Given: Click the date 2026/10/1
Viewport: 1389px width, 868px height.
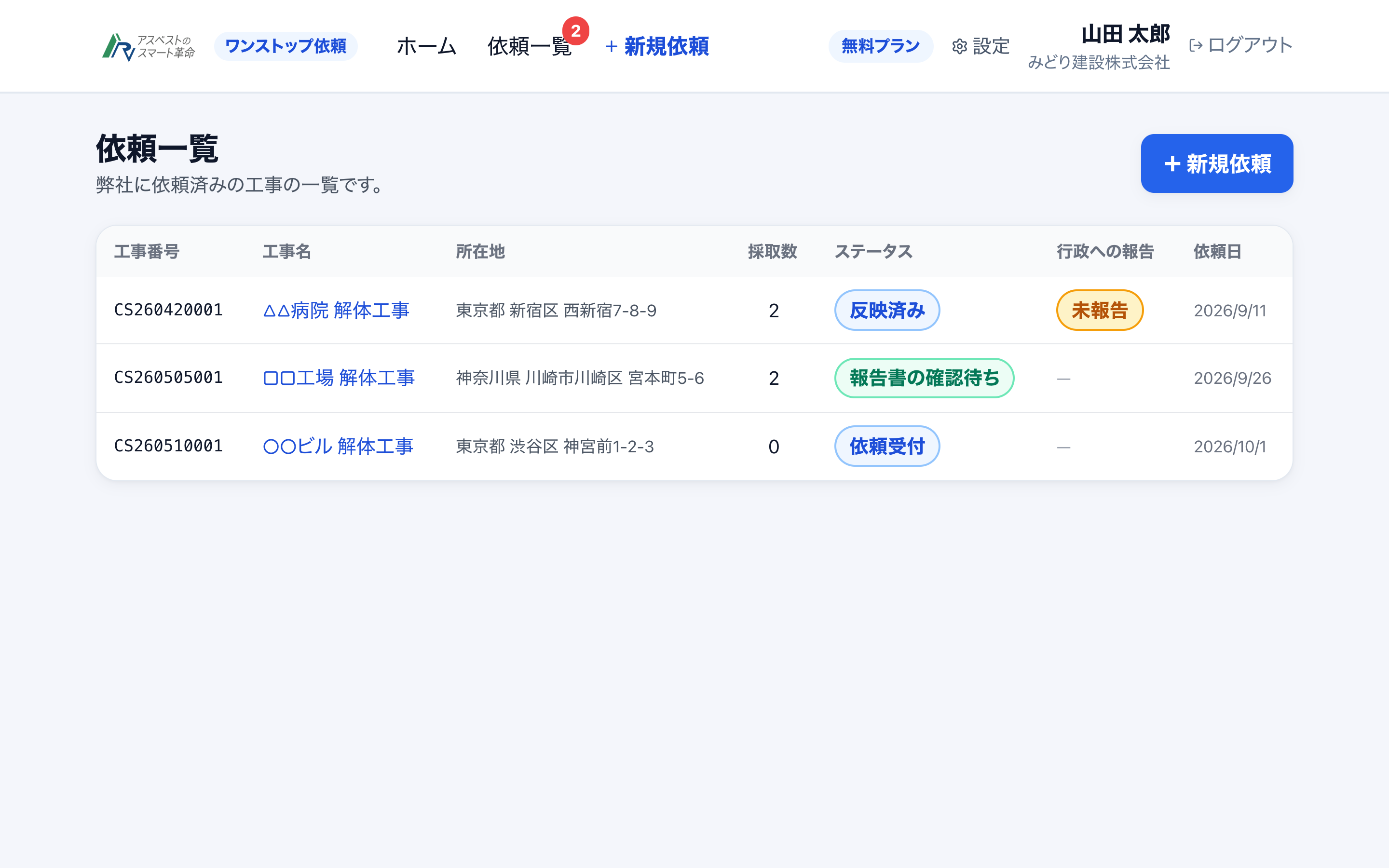Looking at the screenshot, I should pyautogui.click(x=1229, y=446).
